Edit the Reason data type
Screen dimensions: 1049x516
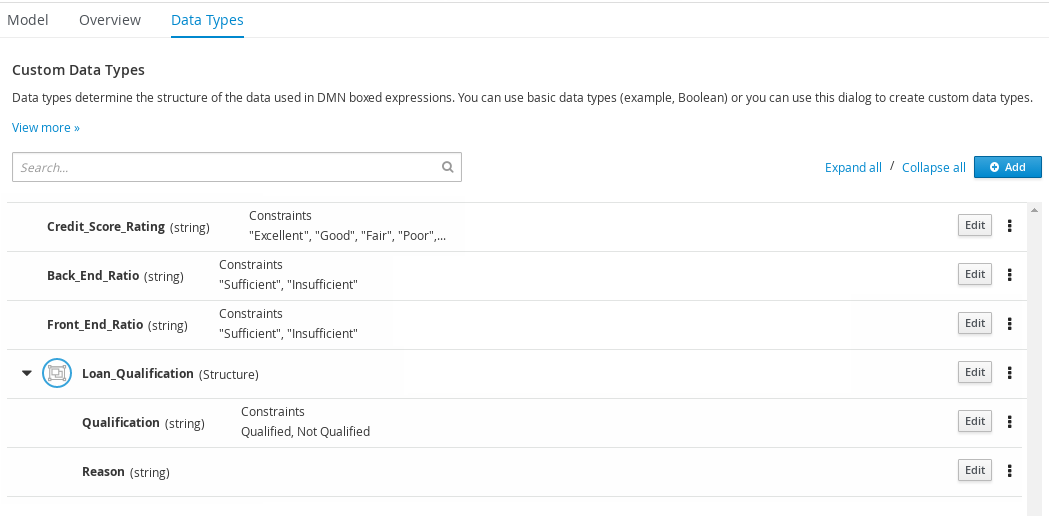pos(974,471)
